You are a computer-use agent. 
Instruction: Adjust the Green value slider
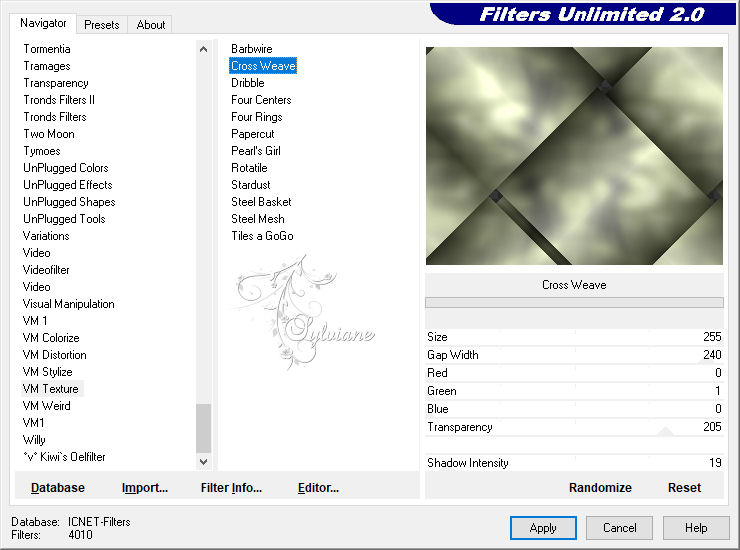tap(574, 391)
